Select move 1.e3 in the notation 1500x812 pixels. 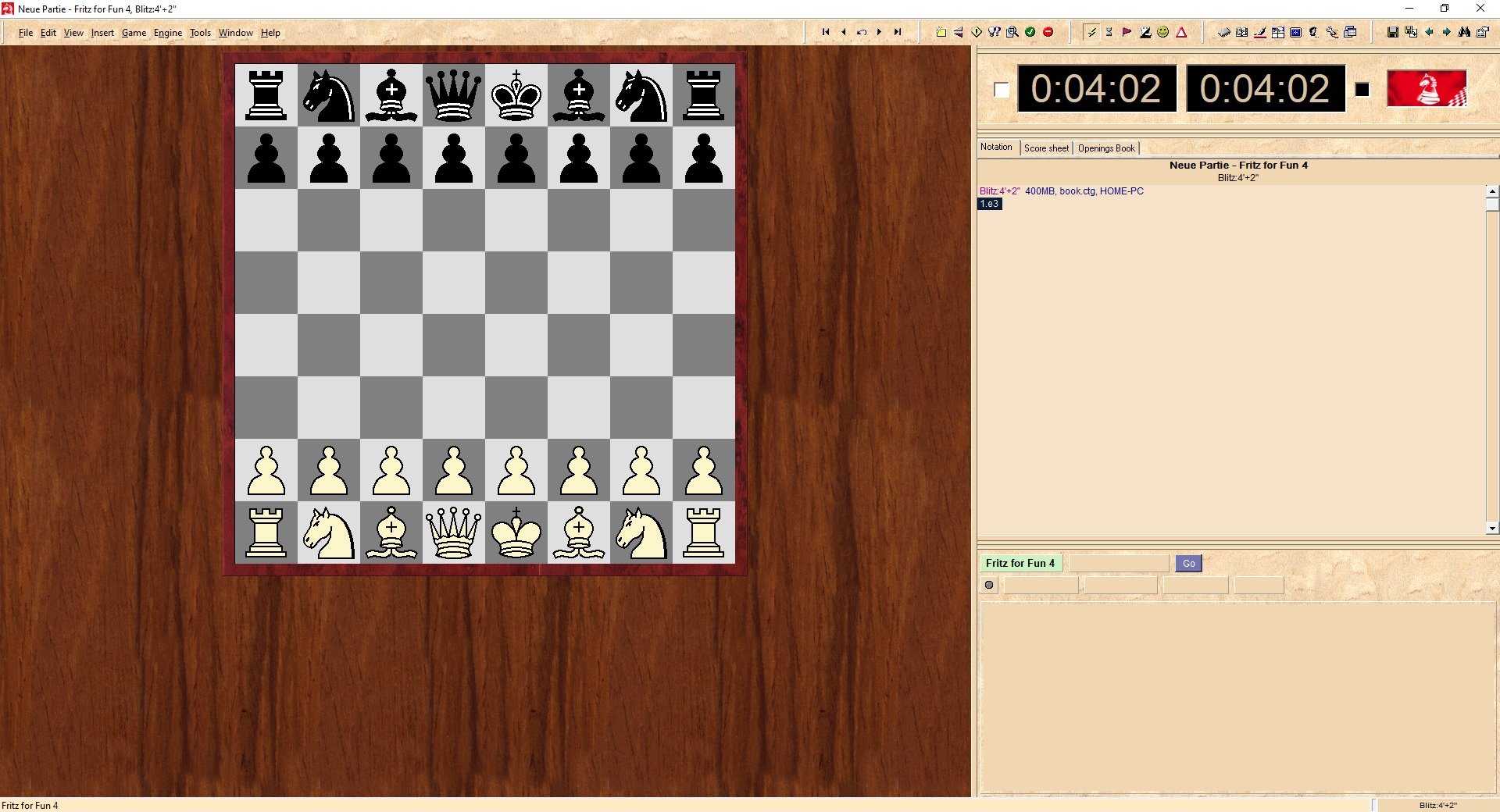pyautogui.click(x=989, y=204)
